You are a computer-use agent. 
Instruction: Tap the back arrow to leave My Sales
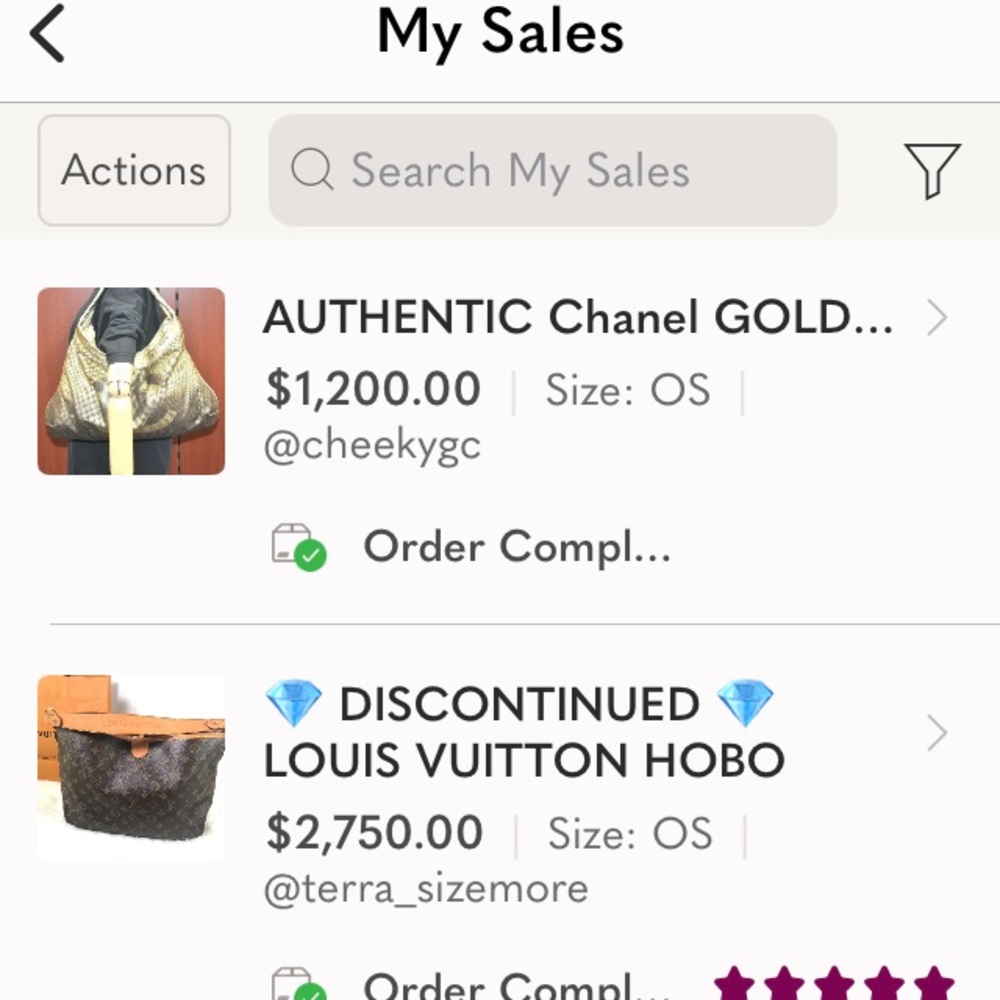click(x=47, y=33)
